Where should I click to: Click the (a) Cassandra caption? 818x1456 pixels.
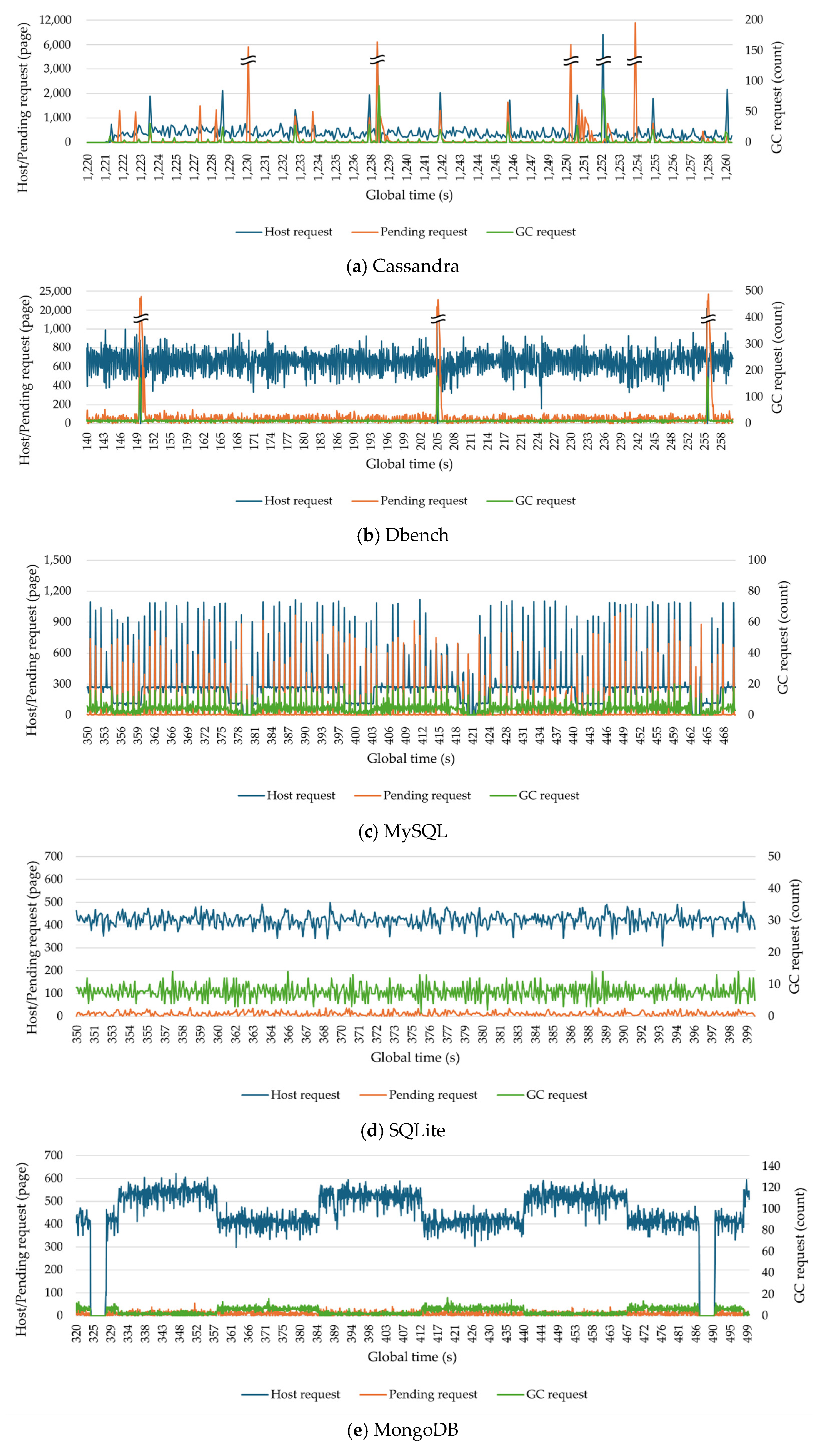tap(402, 266)
